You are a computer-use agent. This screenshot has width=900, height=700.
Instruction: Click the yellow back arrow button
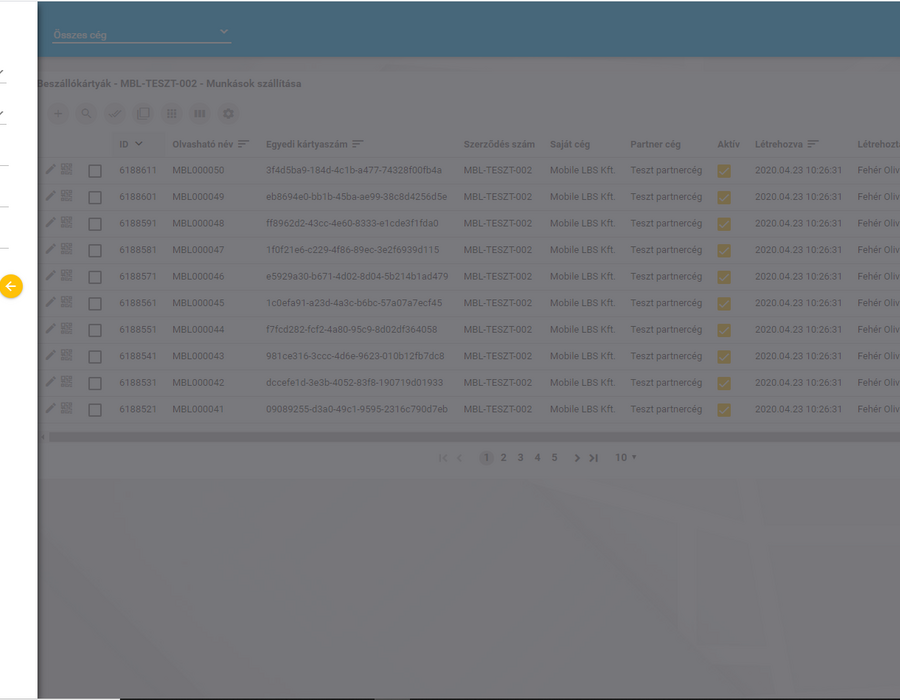pos(11,286)
